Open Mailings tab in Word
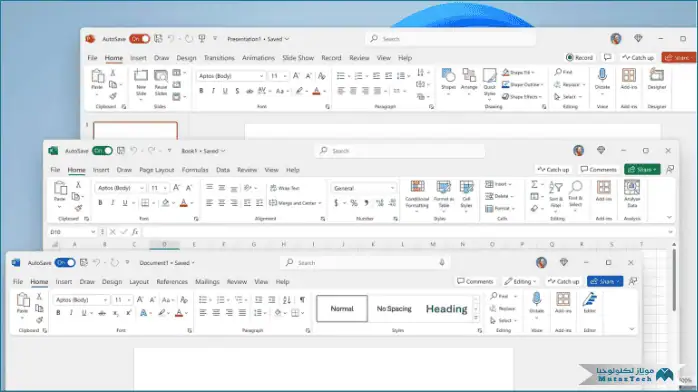This screenshot has width=698, height=392. pos(207,282)
